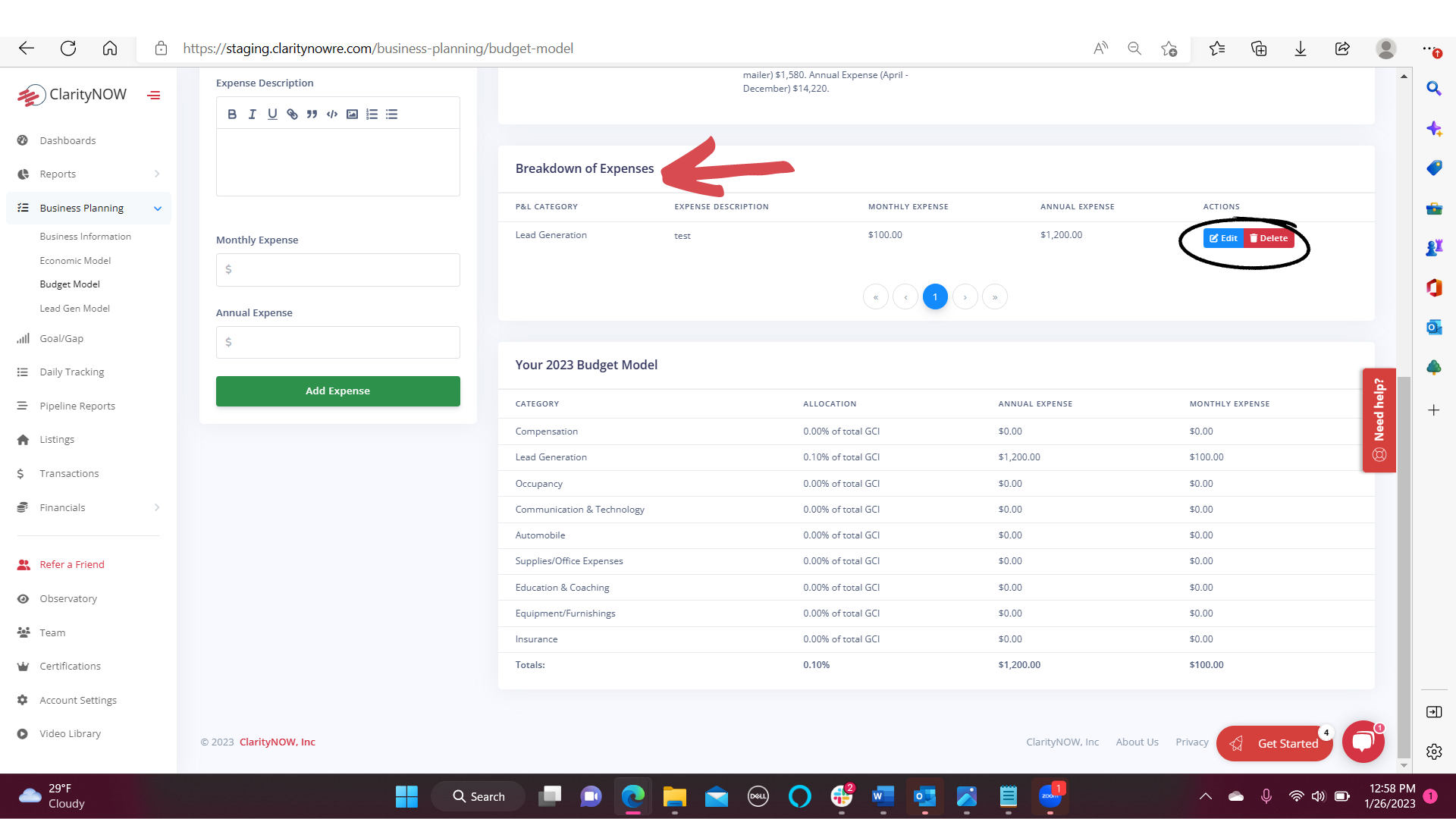1456x819 pixels.
Task: Open Business Information submenu item
Action: coord(85,237)
